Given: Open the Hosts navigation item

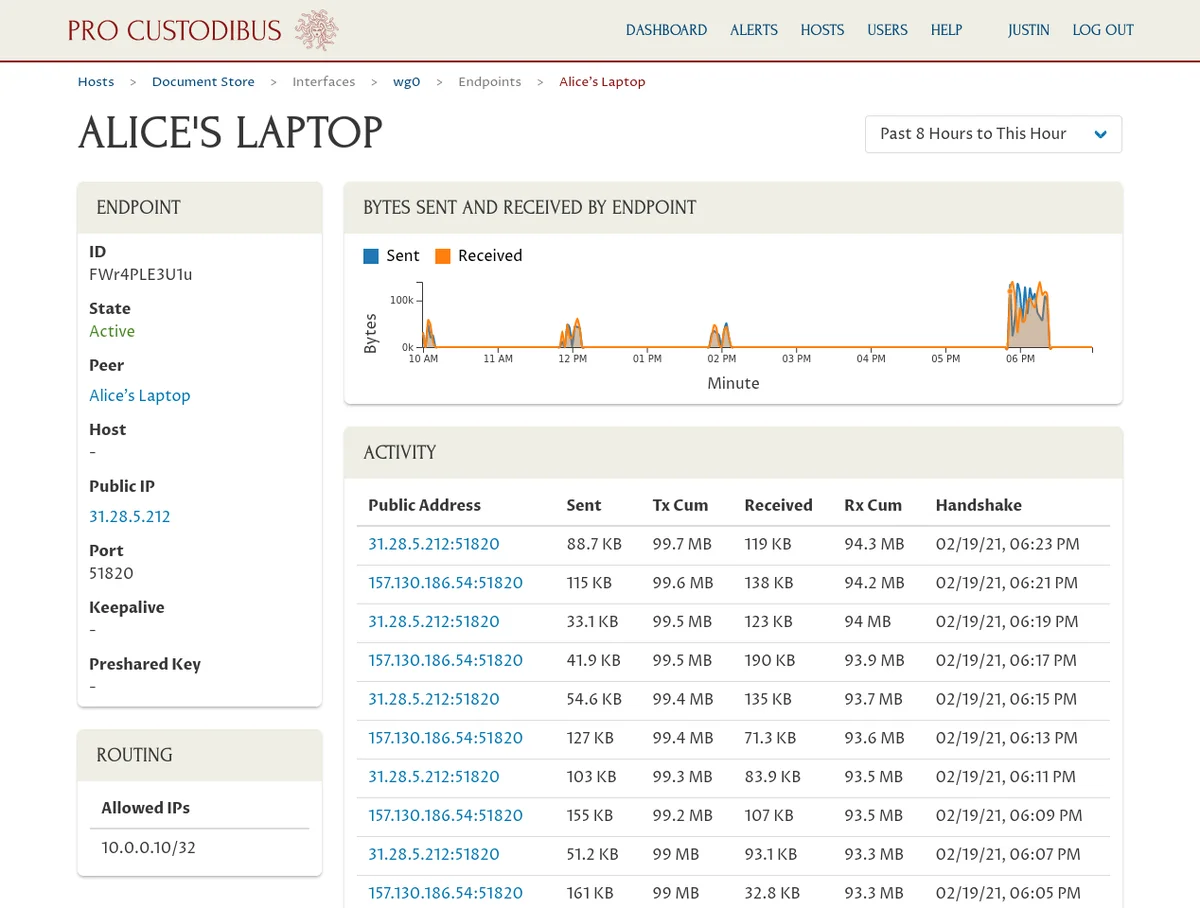Looking at the screenshot, I should (x=822, y=30).
